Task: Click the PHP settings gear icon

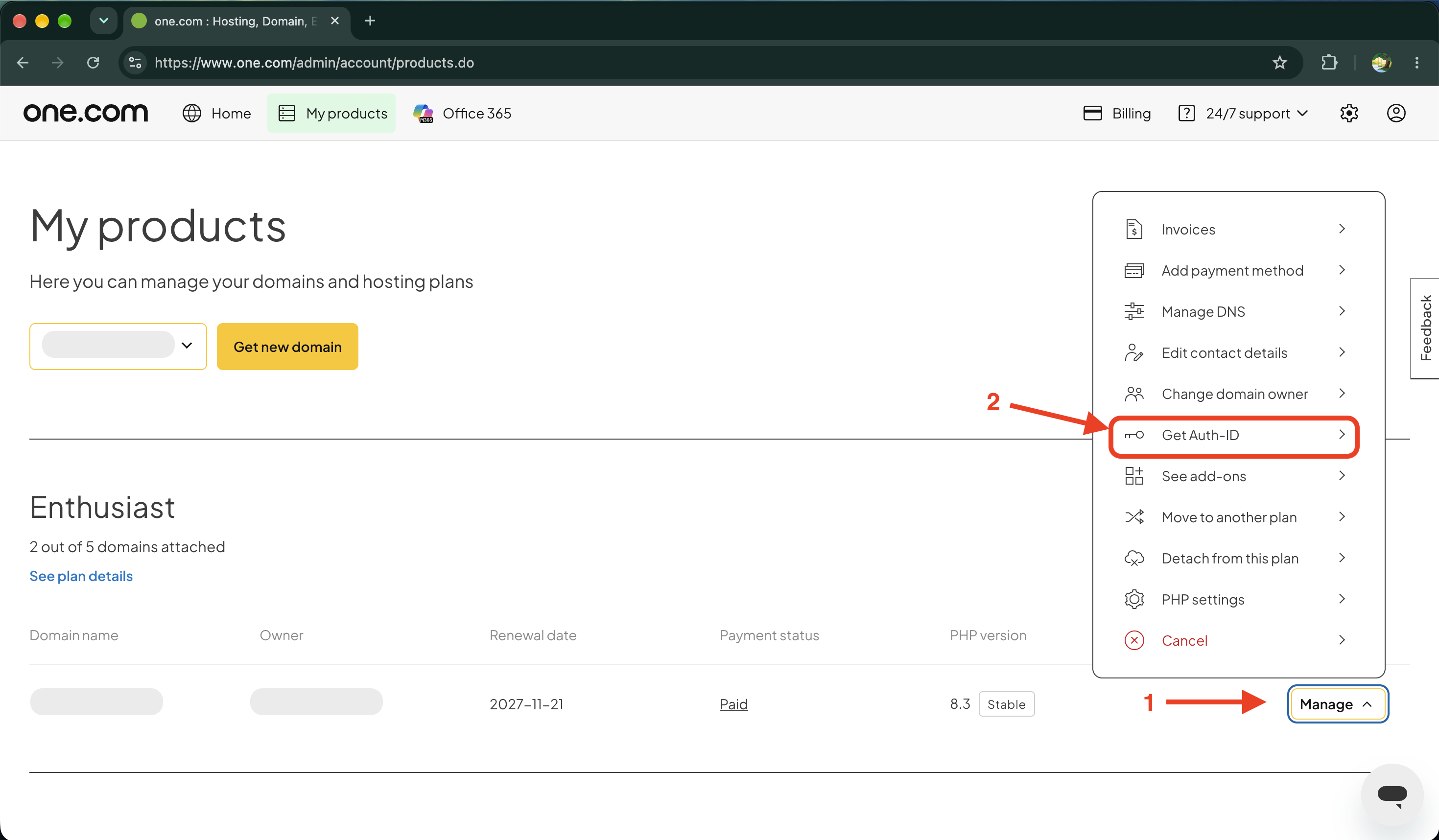Action: pyautogui.click(x=1133, y=599)
